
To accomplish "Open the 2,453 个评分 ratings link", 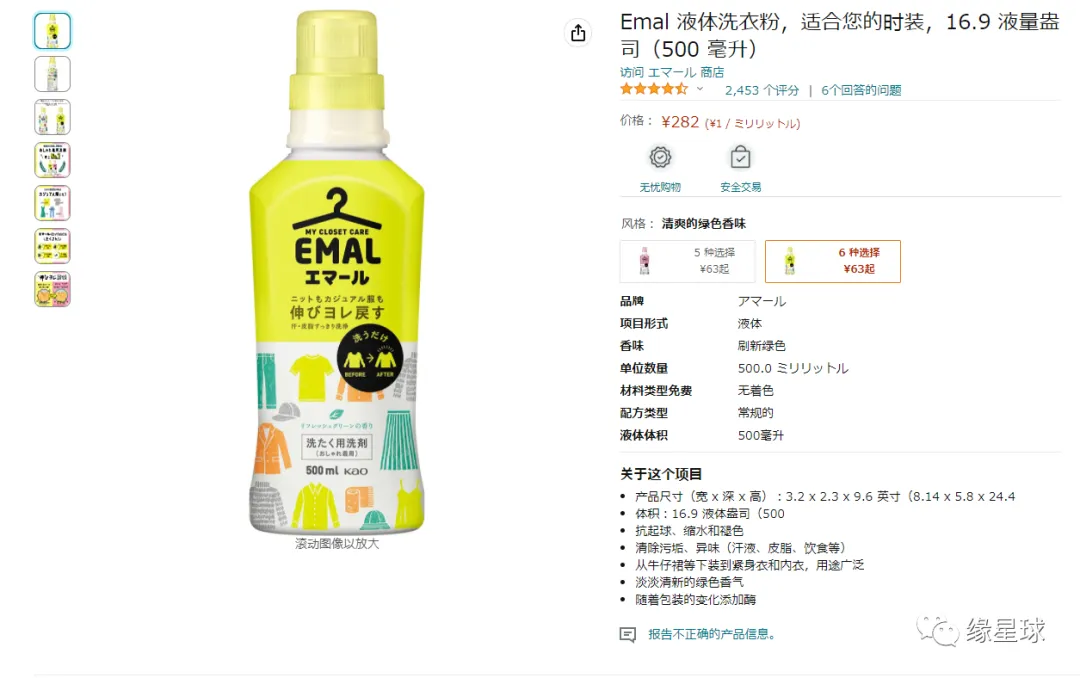I will [762, 90].
